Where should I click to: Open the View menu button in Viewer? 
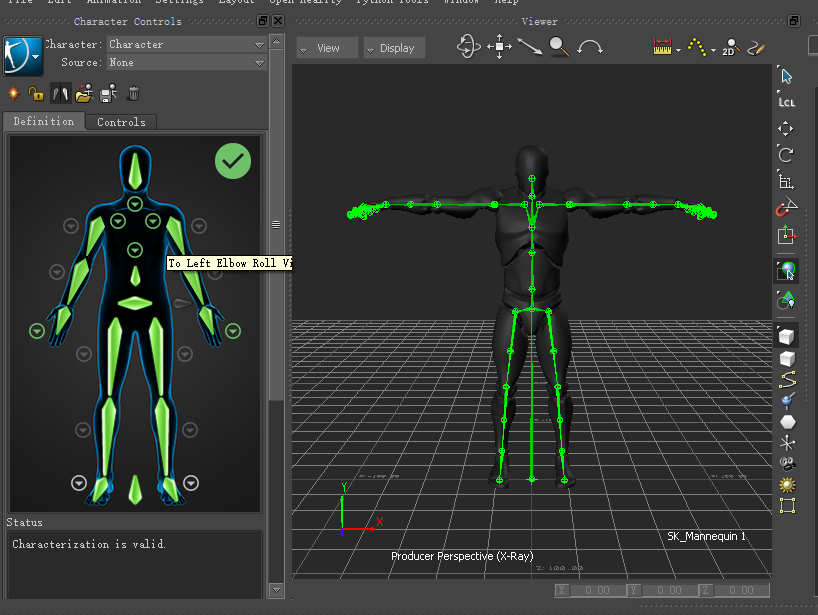(x=327, y=48)
